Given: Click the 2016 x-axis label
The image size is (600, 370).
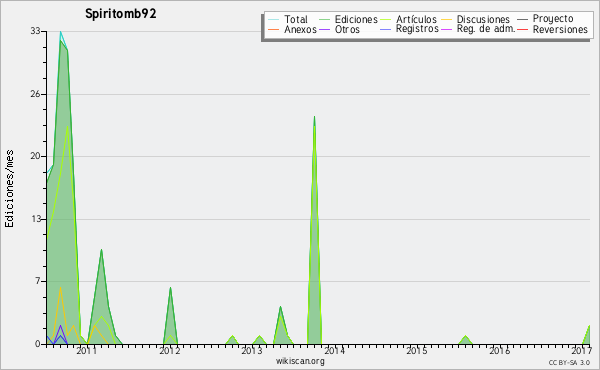Looking at the screenshot, I should click(x=499, y=350).
